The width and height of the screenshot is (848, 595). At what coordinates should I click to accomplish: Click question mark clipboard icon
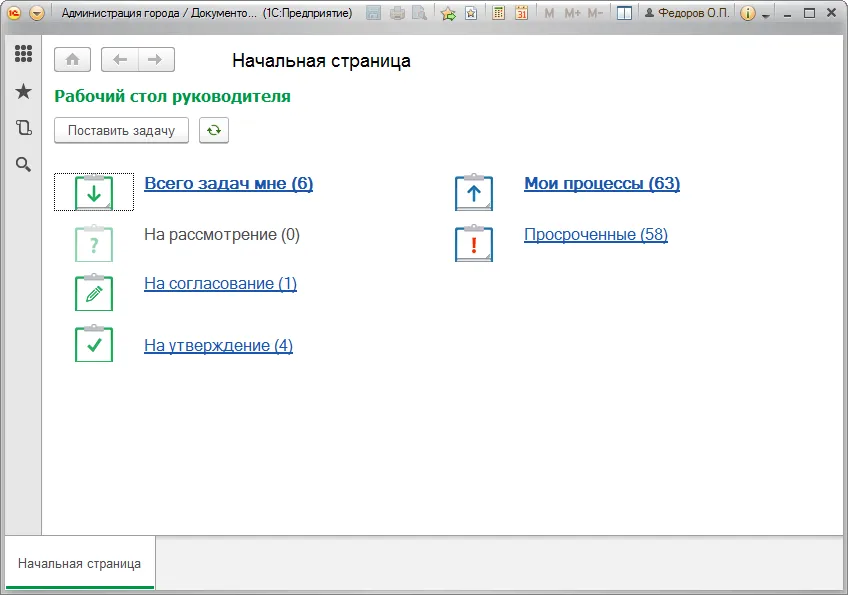94,243
